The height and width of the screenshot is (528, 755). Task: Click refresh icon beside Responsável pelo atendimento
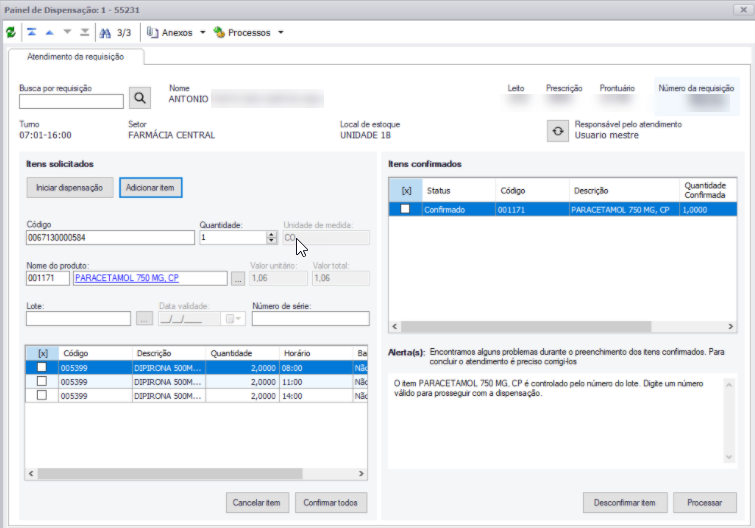coord(558,131)
